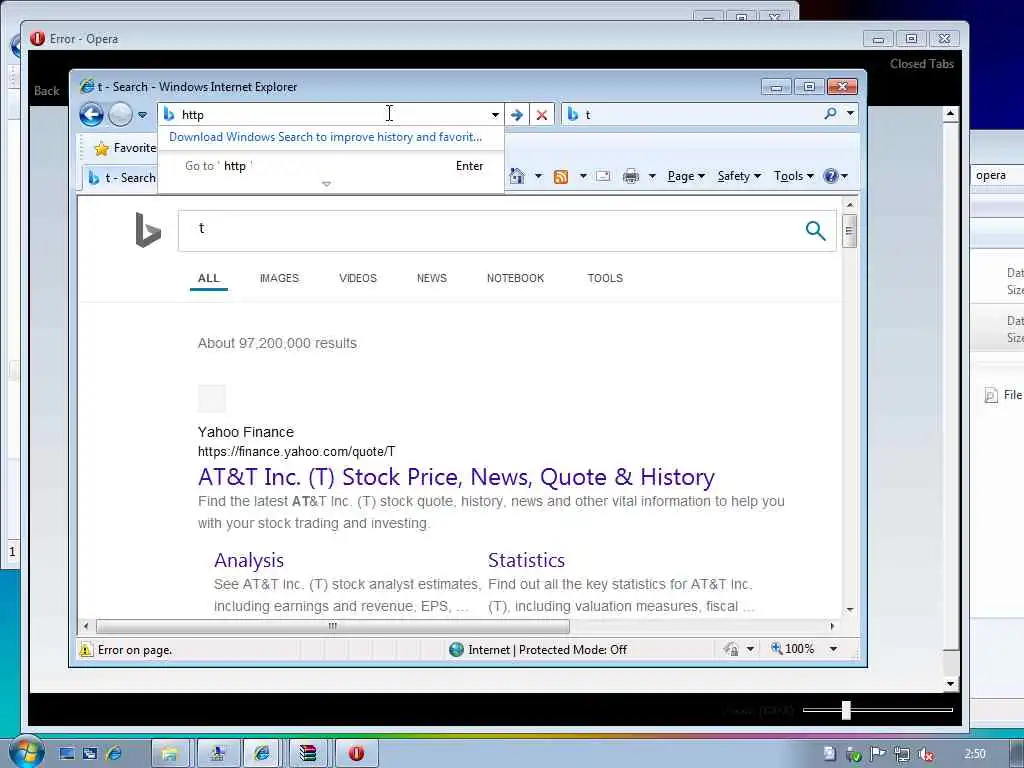Screen dimensions: 1024x768
Task: Click the Bing logo on the page
Action: (148, 230)
